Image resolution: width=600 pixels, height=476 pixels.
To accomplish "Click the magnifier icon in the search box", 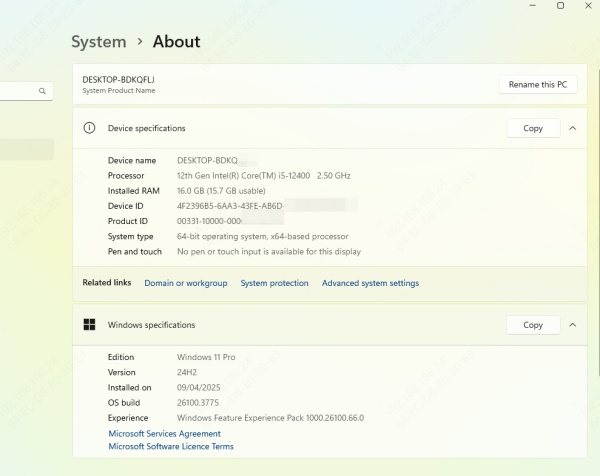I will 42,91.
